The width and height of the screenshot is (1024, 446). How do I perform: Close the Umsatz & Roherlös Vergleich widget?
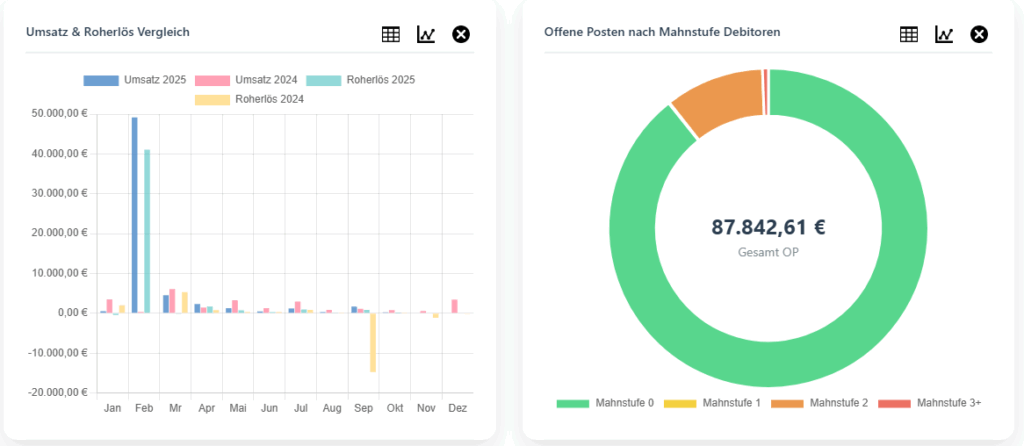[x=461, y=35]
